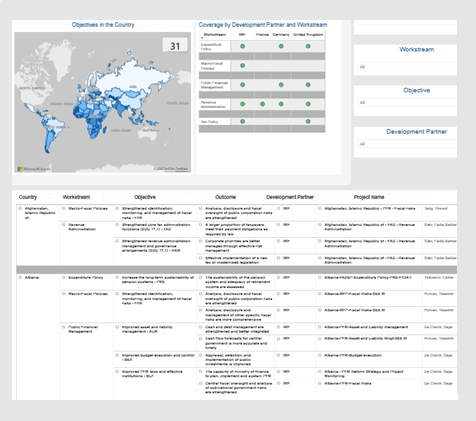This screenshot has height=421, width=476.
Task: Click project Albania-PFM-Budget execution
Action: pyautogui.click(x=353, y=355)
